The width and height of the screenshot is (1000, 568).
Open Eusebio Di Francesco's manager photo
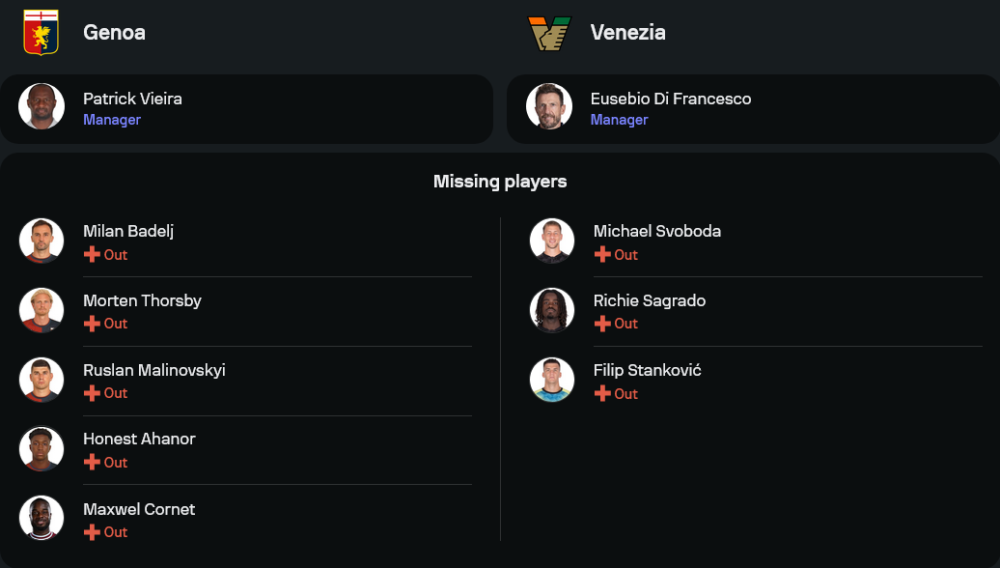[550, 107]
